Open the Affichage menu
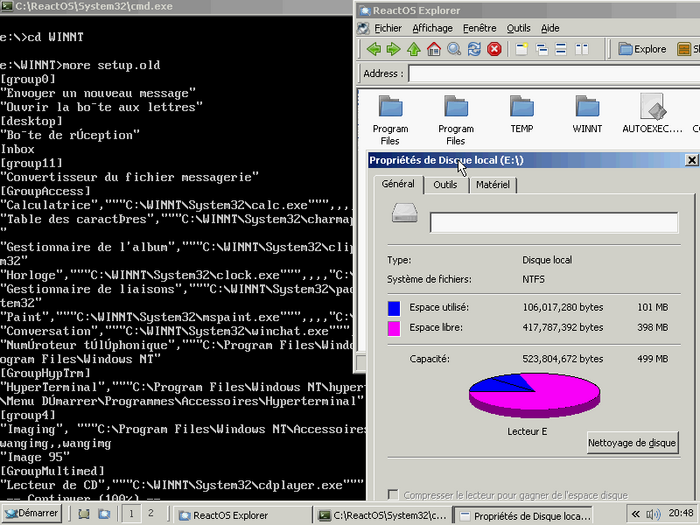Image resolution: width=700 pixels, height=525 pixels. pyautogui.click(x=432, y=28)
